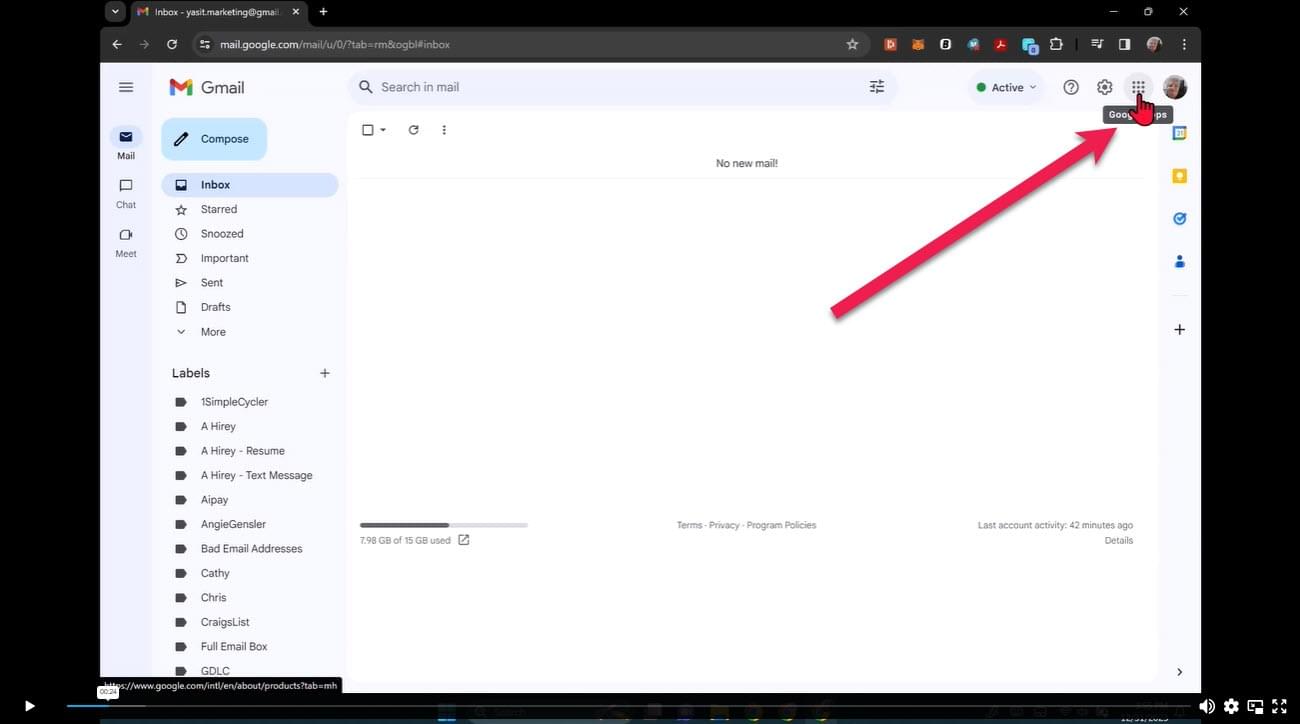Open the Active status dropdown
The height and width of the screenshot is (724, 1300).
click(1006, 87)
